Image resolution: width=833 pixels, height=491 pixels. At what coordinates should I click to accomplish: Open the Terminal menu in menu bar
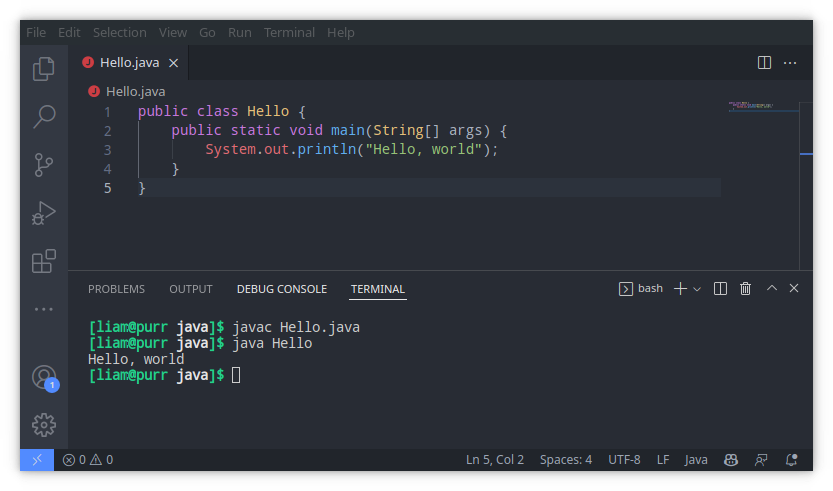point(289,32)
